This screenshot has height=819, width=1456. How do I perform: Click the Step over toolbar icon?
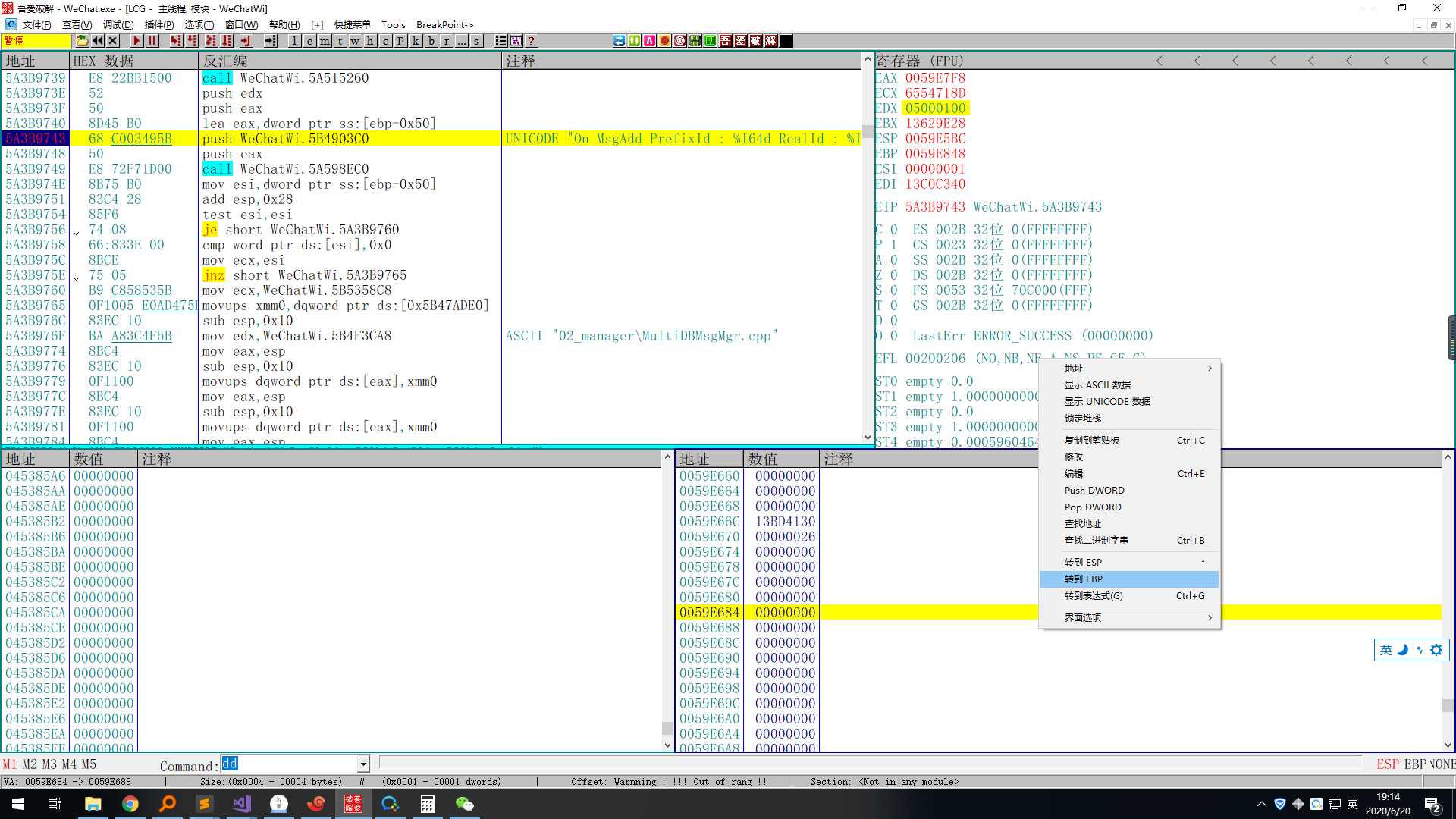coord(192,41)
